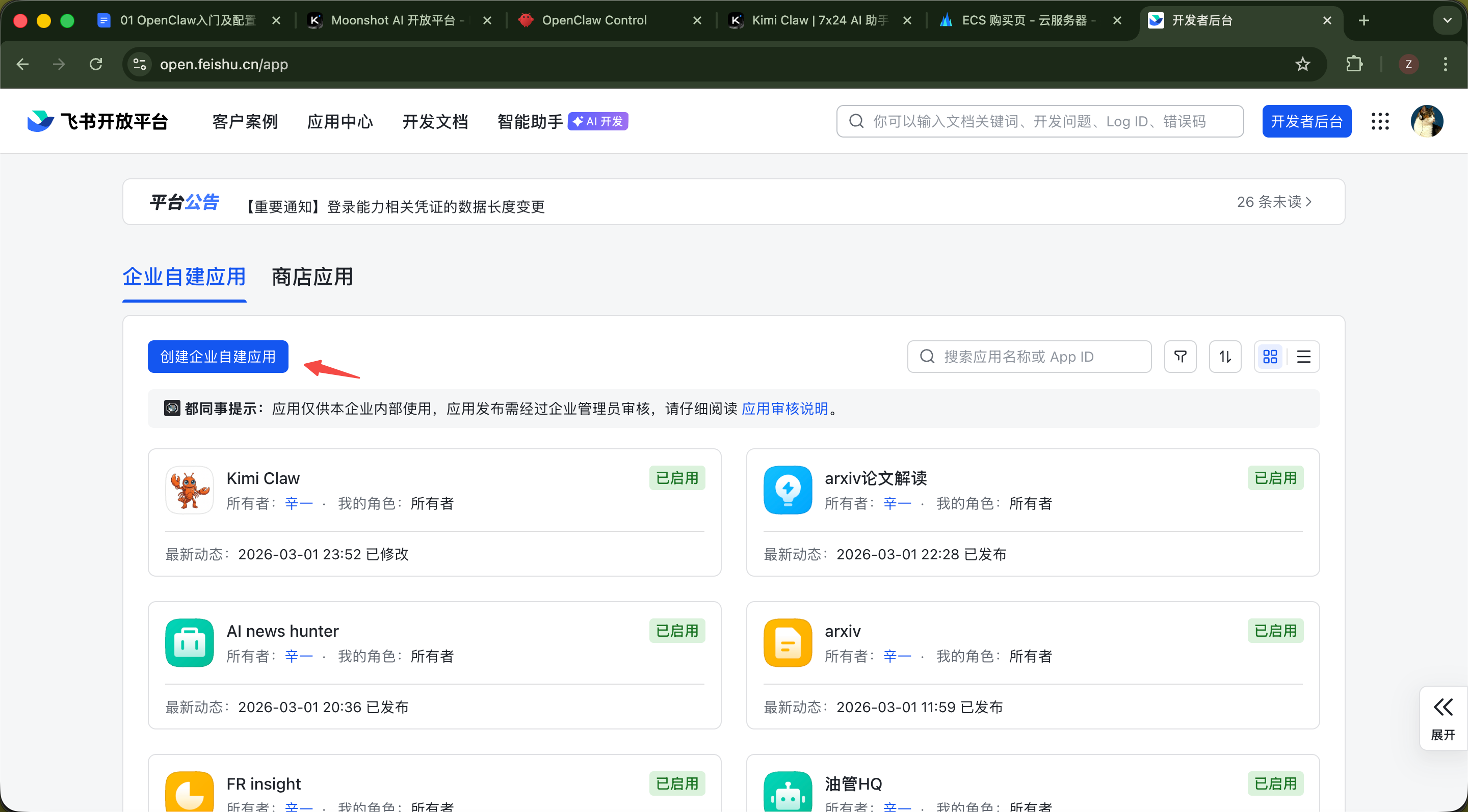Bookmark this page with the star icon
1468x812 pixels.
1303,64
